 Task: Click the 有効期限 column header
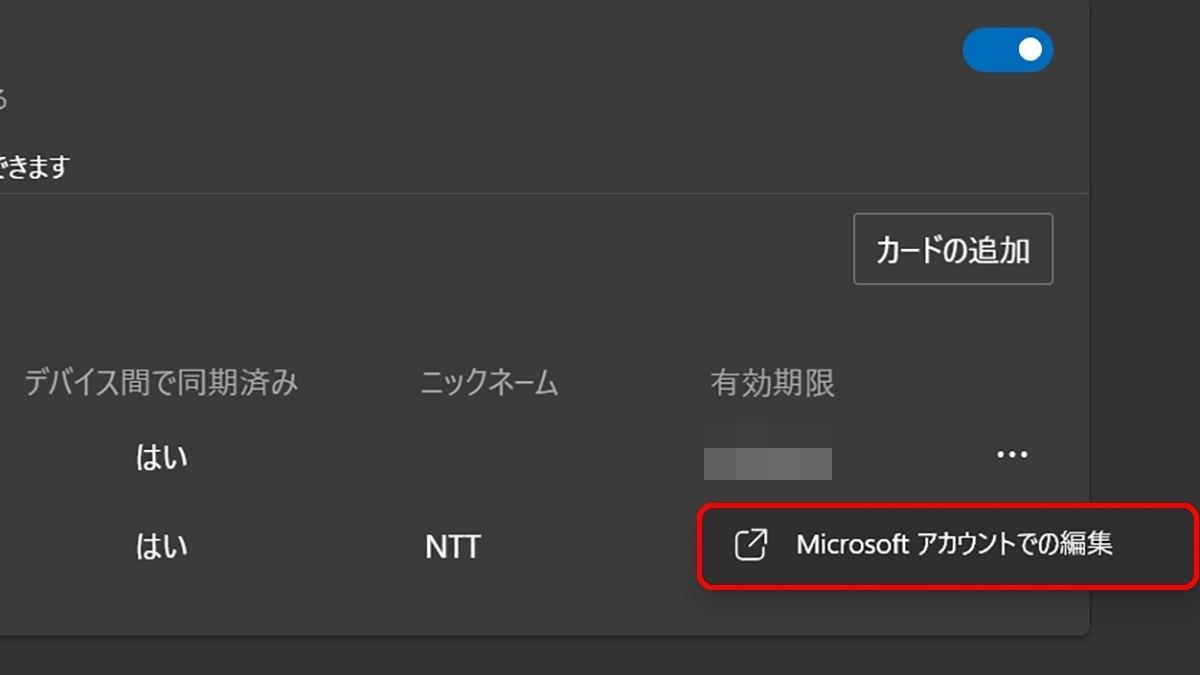(772, 382)
